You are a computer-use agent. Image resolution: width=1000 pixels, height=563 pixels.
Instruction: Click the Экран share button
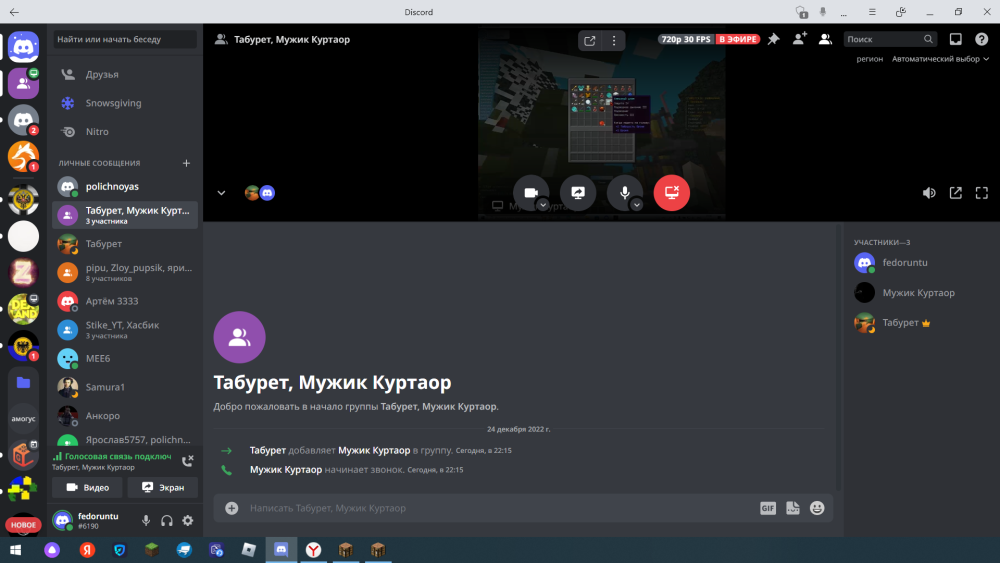coord(163,487)
